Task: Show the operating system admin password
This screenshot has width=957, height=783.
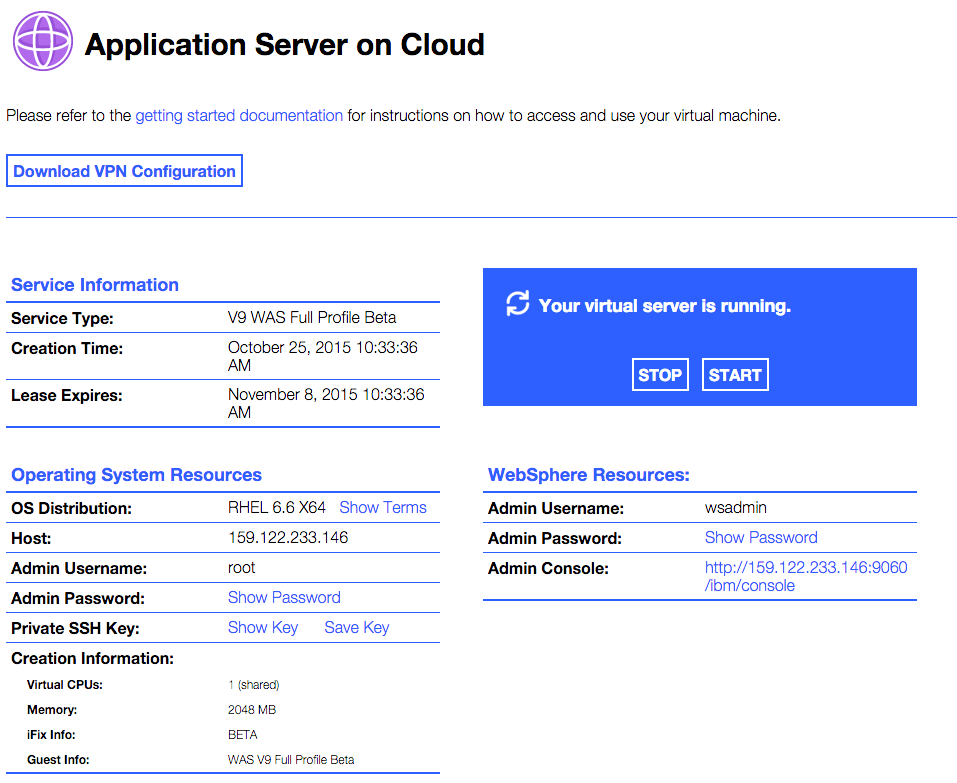Action: (x=284, y=597)
